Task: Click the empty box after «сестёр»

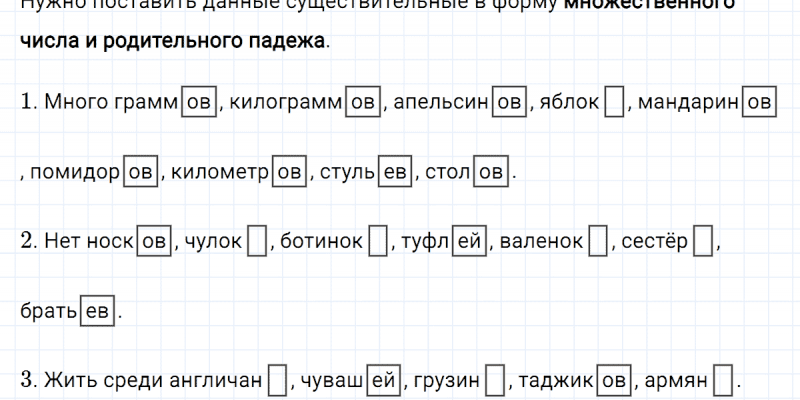Action: point(703,242)
